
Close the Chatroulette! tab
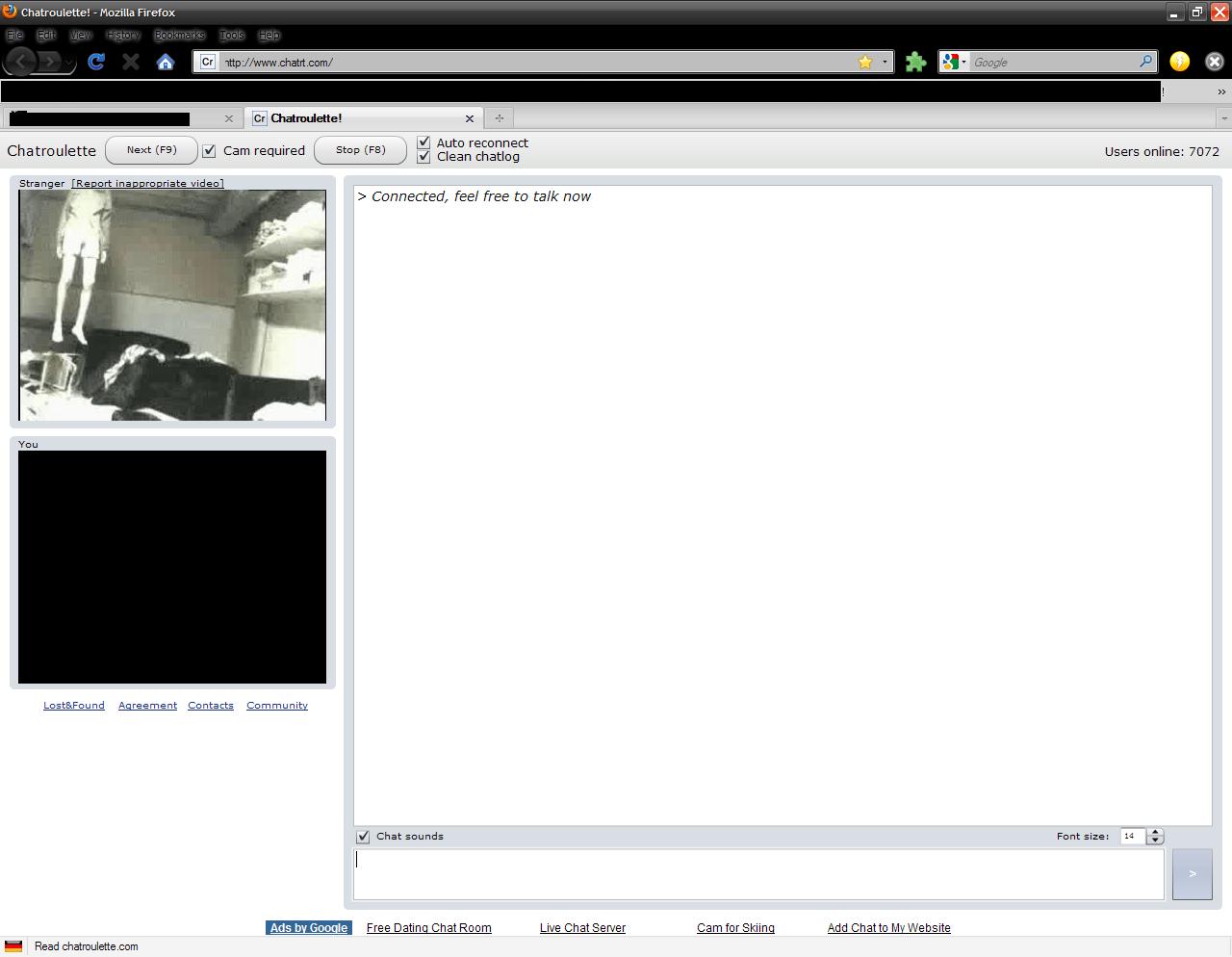tap(470, 118)
